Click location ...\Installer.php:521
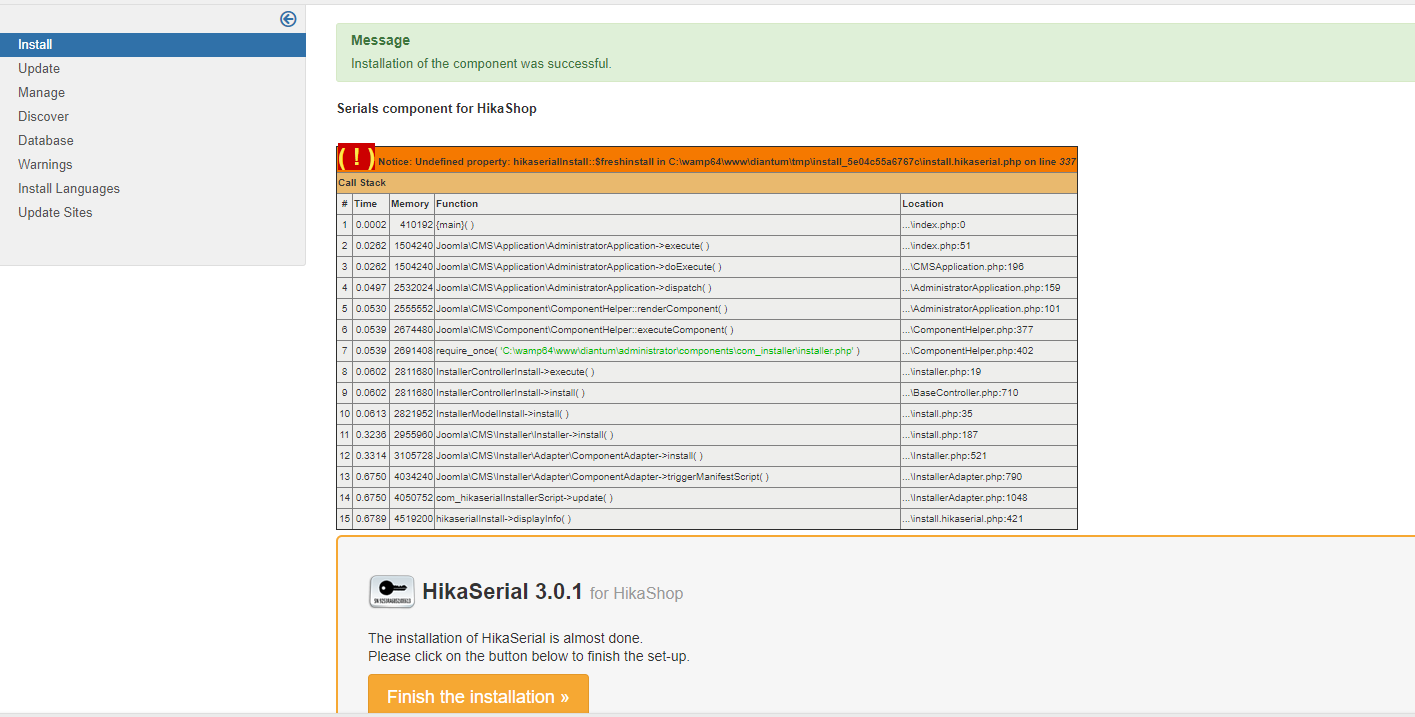This screenshot has width=1415, height=717. pyautogui.click(x=989, y=456)
